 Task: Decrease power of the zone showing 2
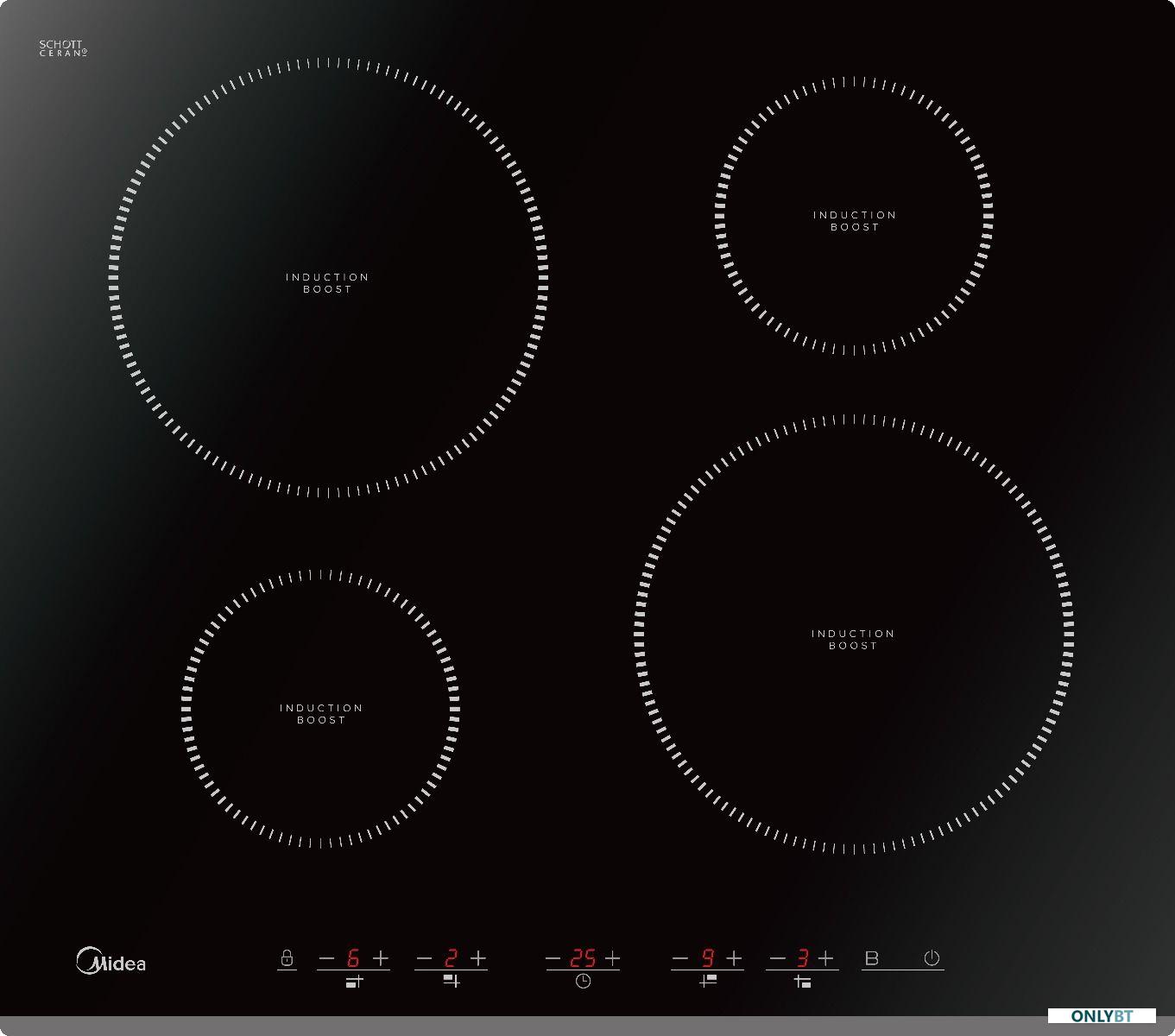pos(424,958)
